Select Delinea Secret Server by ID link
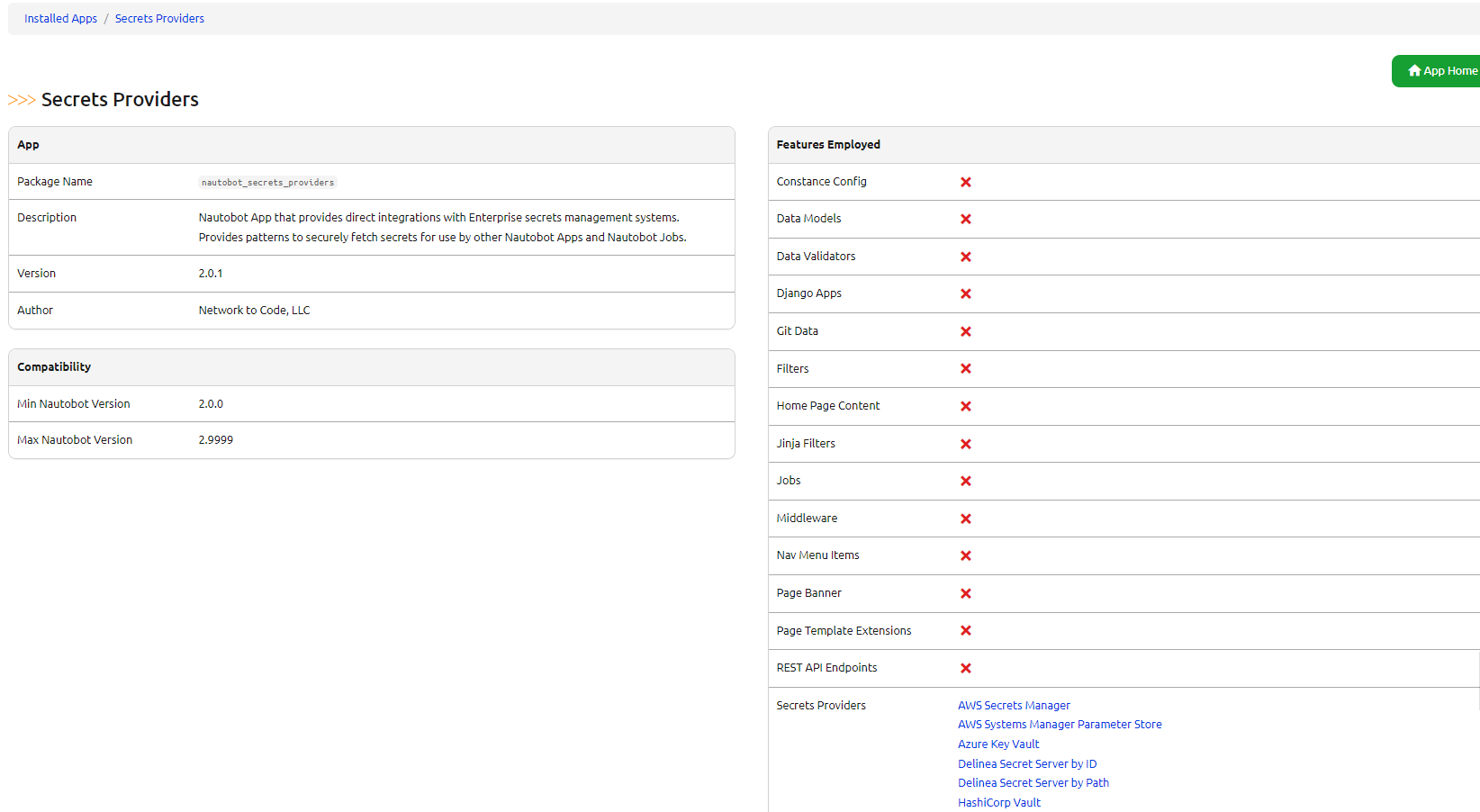 click(x=1027, y=764)
